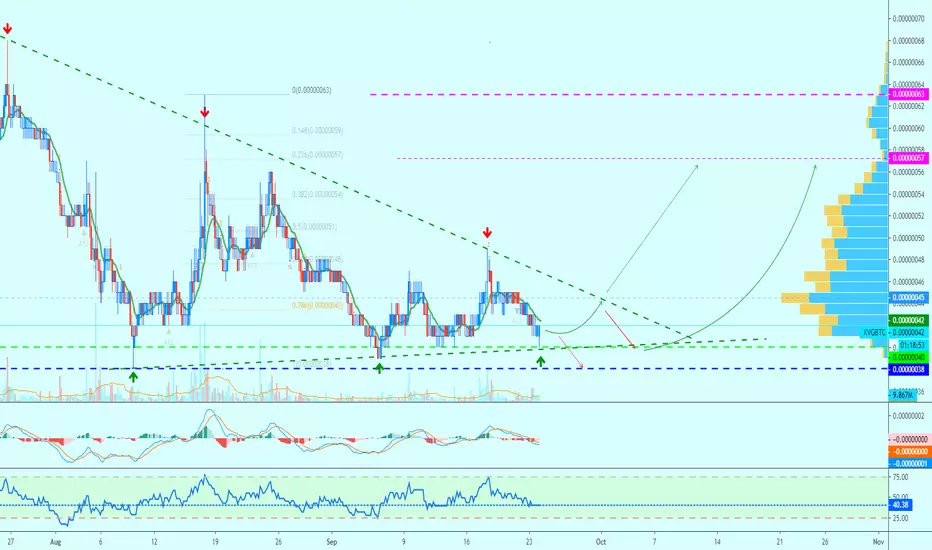
Task: Select the dark blue 0.00000038 price label
Action: point(909,369)
